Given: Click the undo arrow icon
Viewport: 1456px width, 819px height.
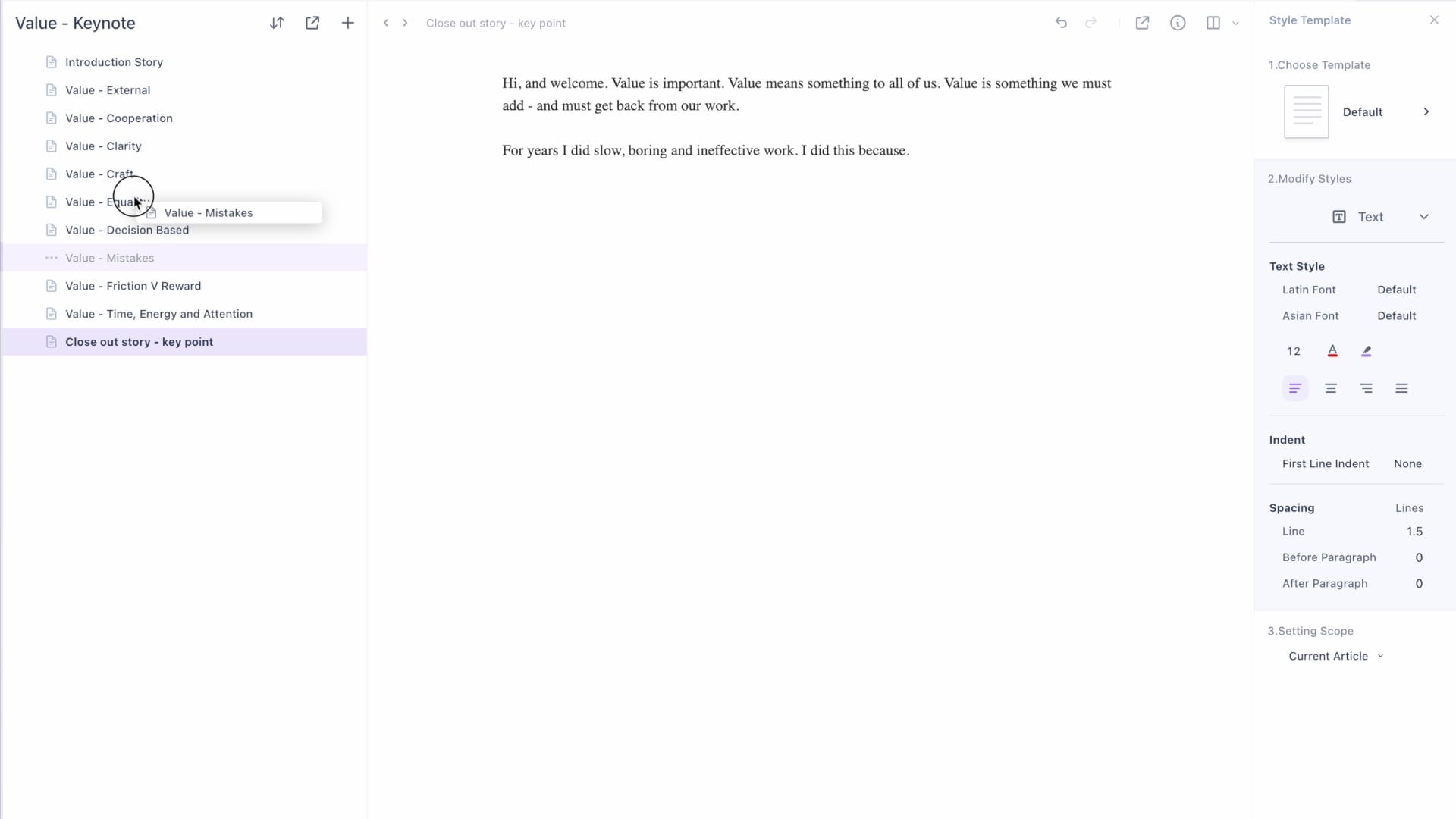Looking at the screenshot, I should pyautogui.click(x=1061, y=23).
